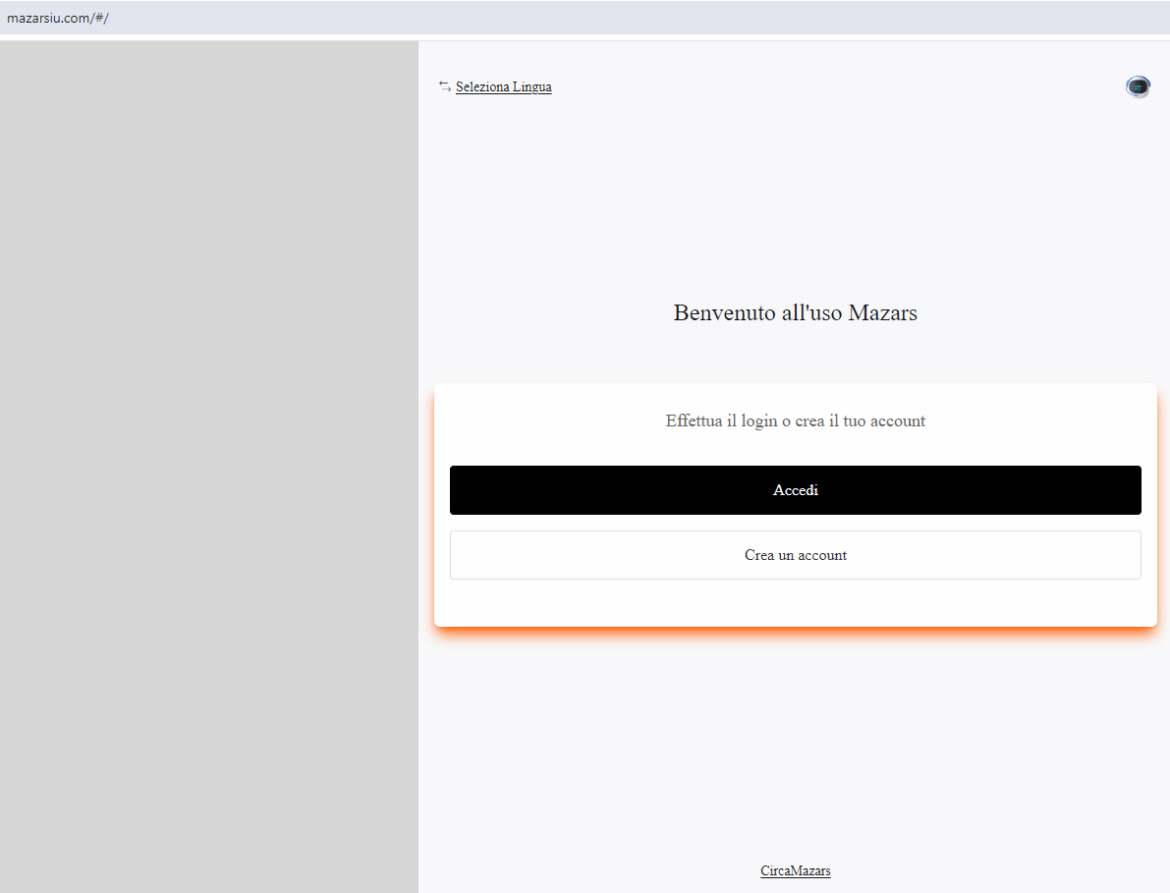Screen dimensions: 1170x893
Task: Click the Effettua il login subtitle text
Action: (795, 421)
